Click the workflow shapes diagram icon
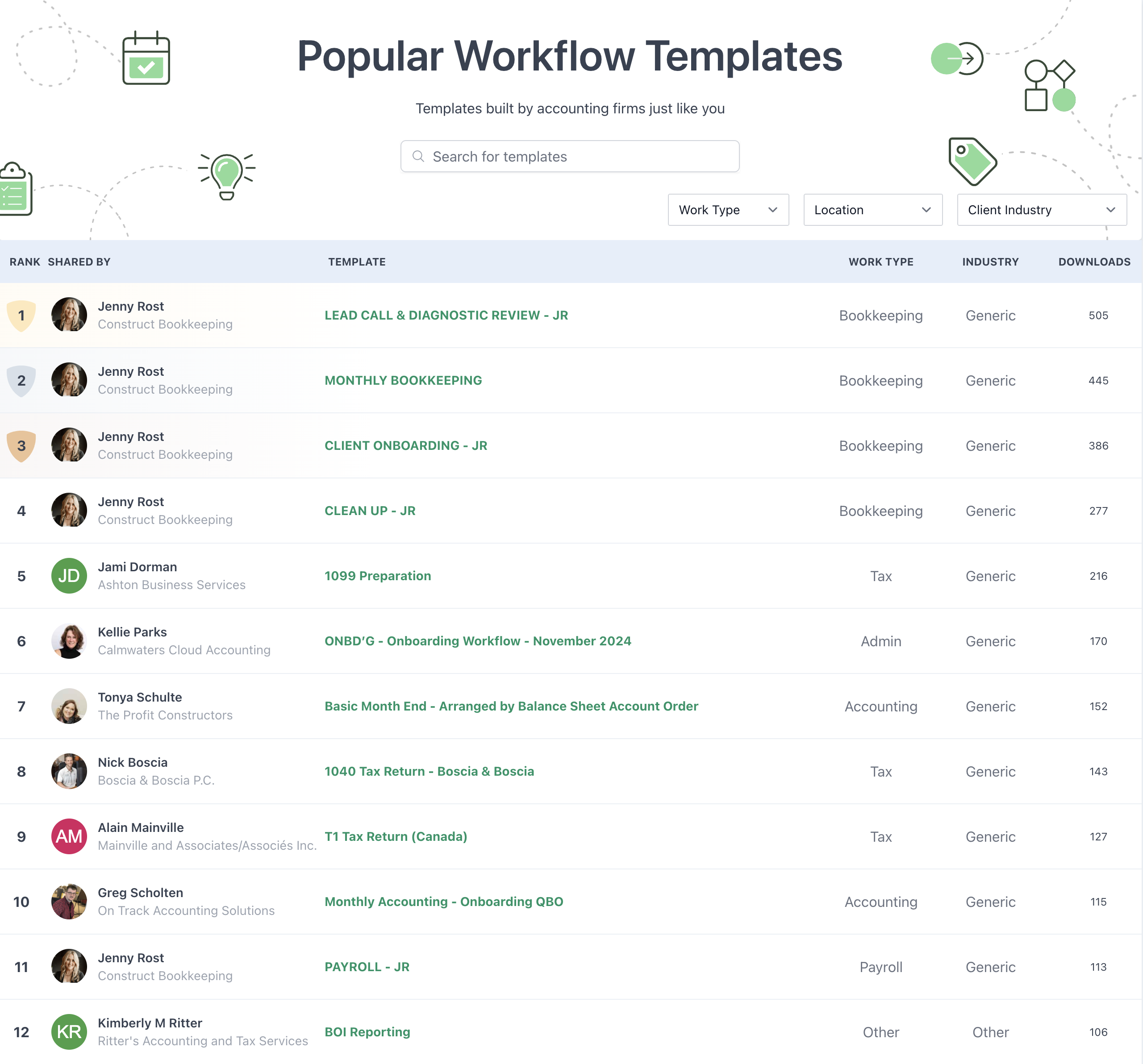The width and height of the screenshot is (1143, 1064). [x=1049, y=85]
